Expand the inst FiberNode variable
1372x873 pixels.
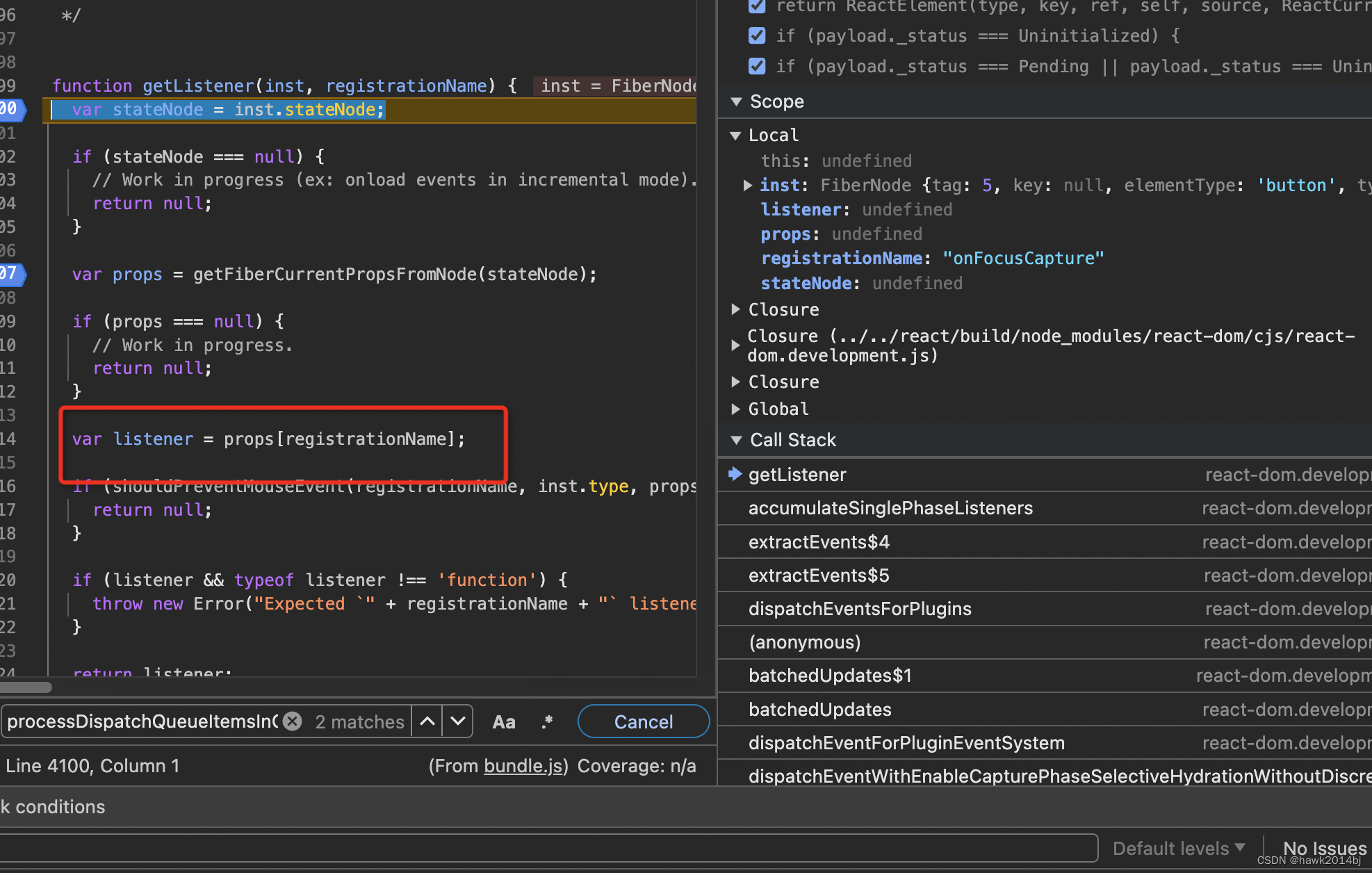(x=747, y=185)
